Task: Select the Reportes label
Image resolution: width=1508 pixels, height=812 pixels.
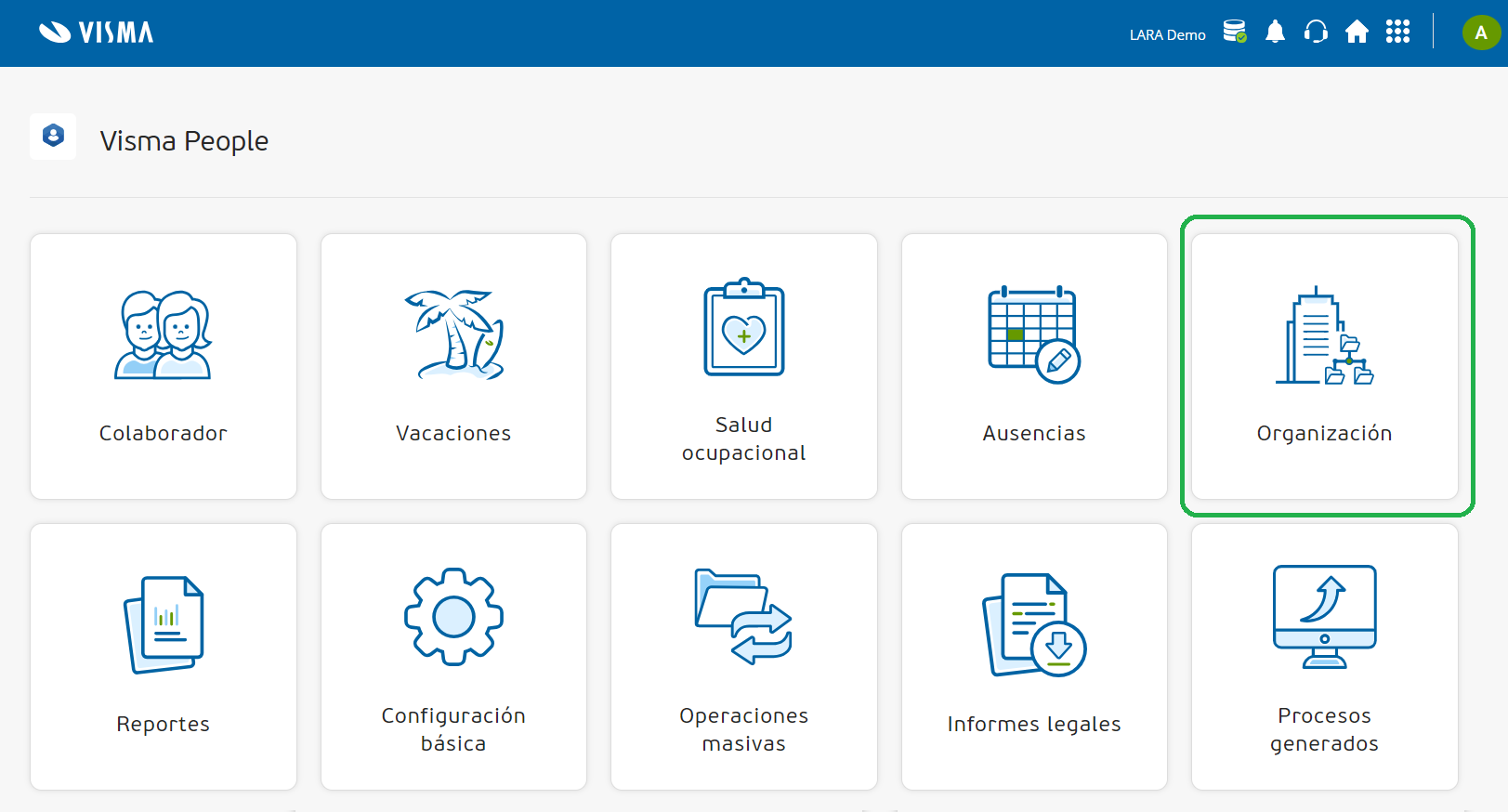Action: (164, 724)
